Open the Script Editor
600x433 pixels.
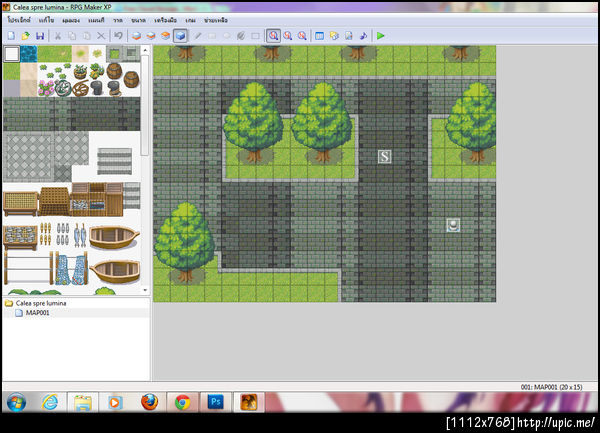point(349,36)
